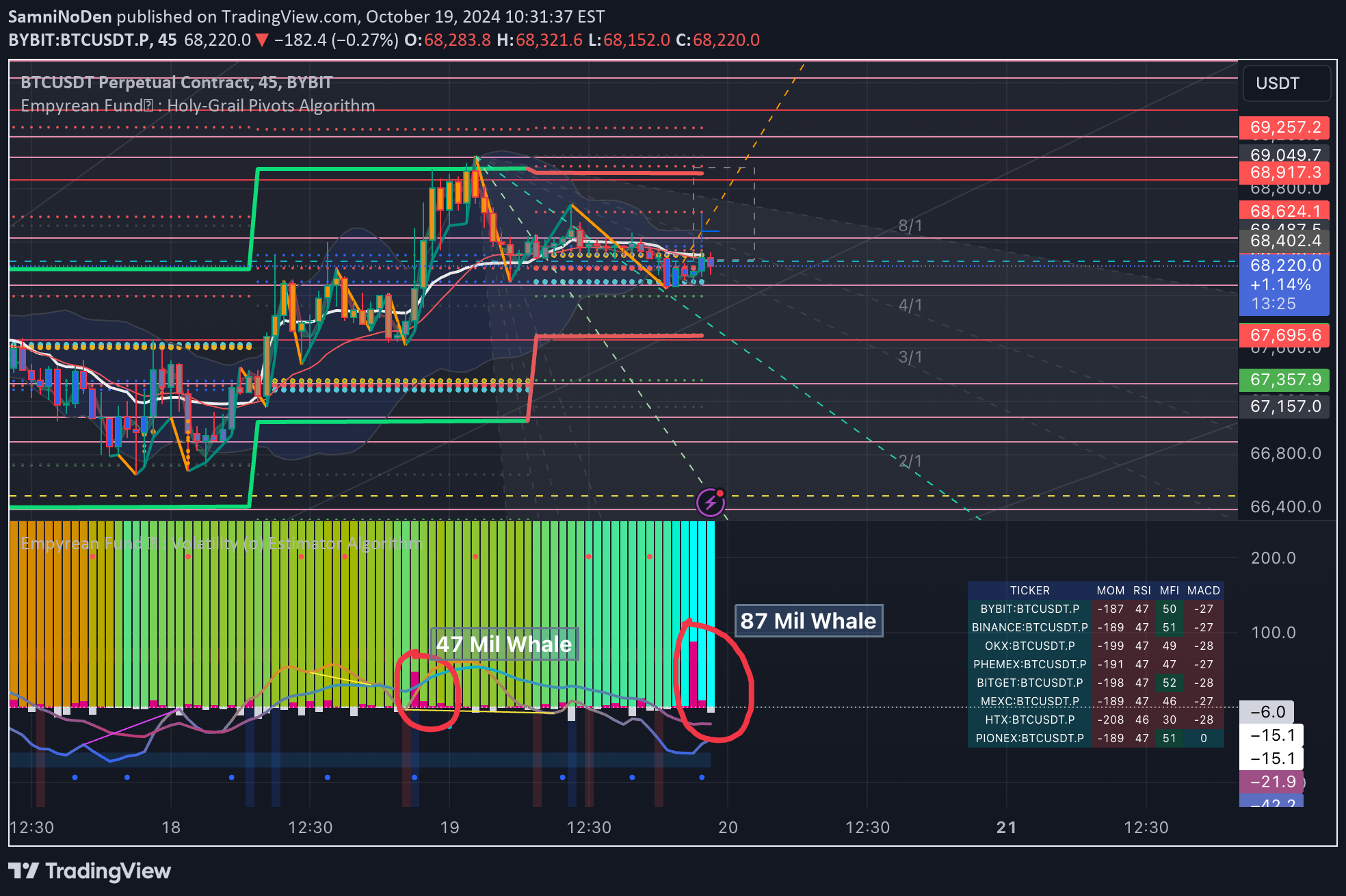1346x896 pixels.
Task: Open the USDT currency selector
Action: (x=1286, y=83)
